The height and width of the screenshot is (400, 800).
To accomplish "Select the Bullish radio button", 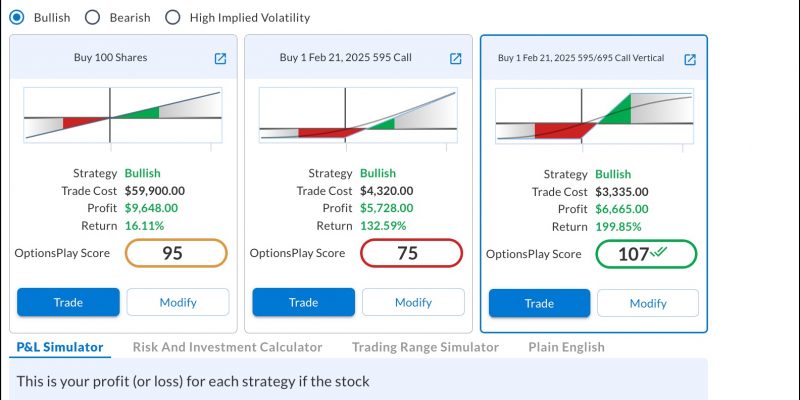I will click(x=17, y=17).
